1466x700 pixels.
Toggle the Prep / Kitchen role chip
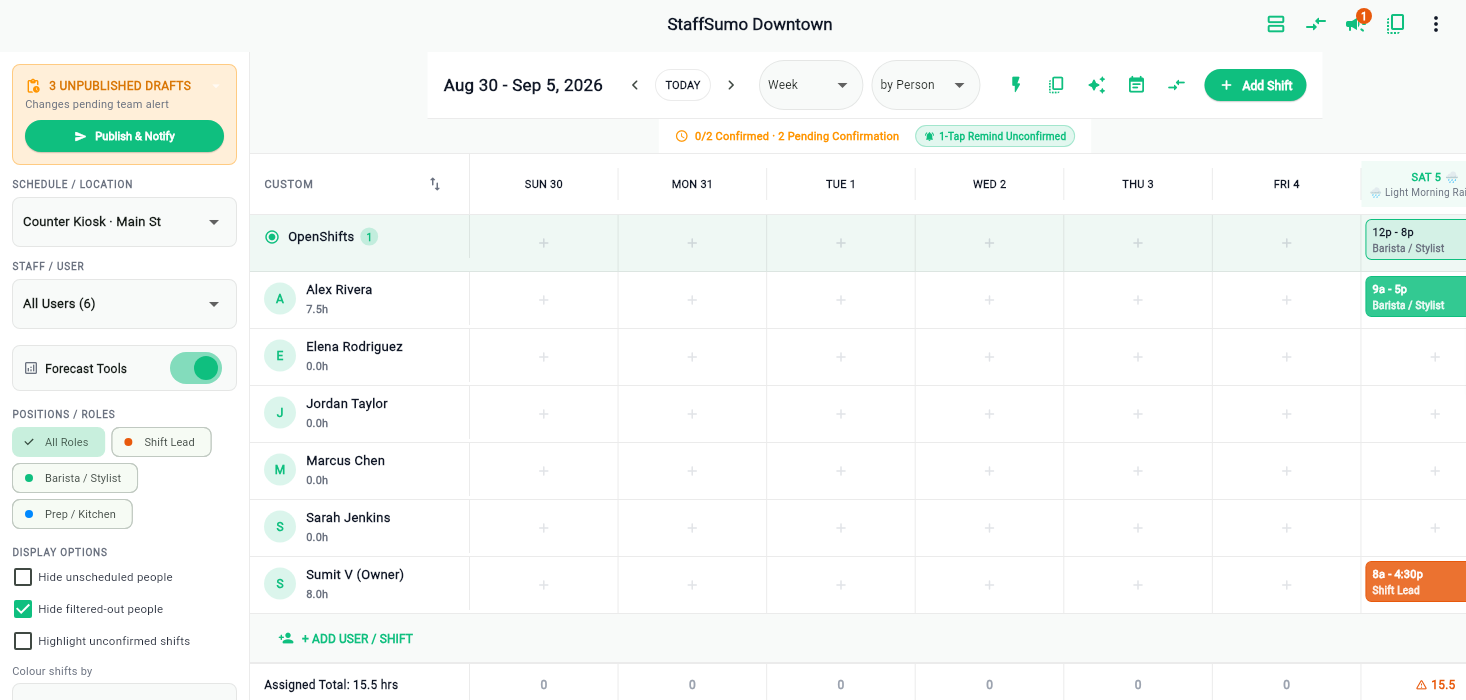(x=72, y=514)
